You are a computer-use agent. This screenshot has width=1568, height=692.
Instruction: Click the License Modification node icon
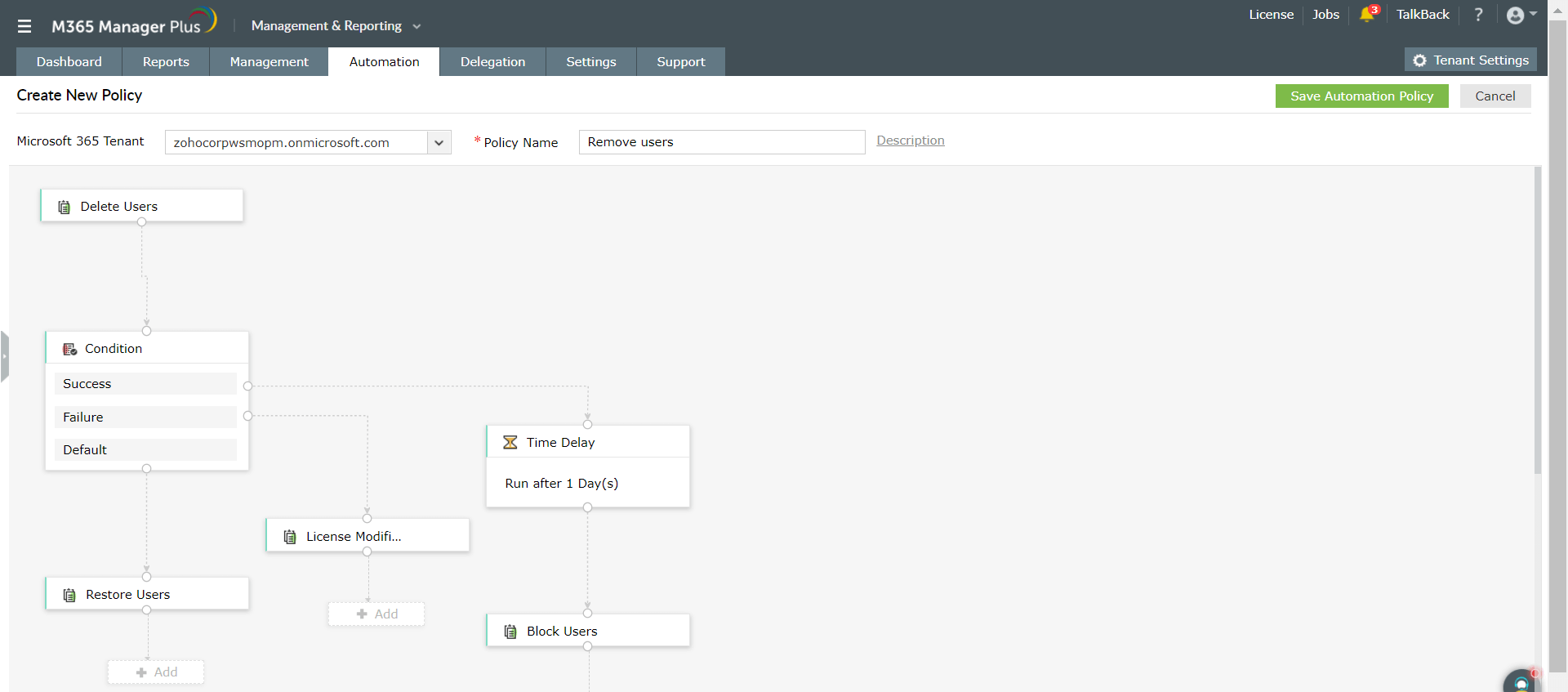click(x=290, y=537)
